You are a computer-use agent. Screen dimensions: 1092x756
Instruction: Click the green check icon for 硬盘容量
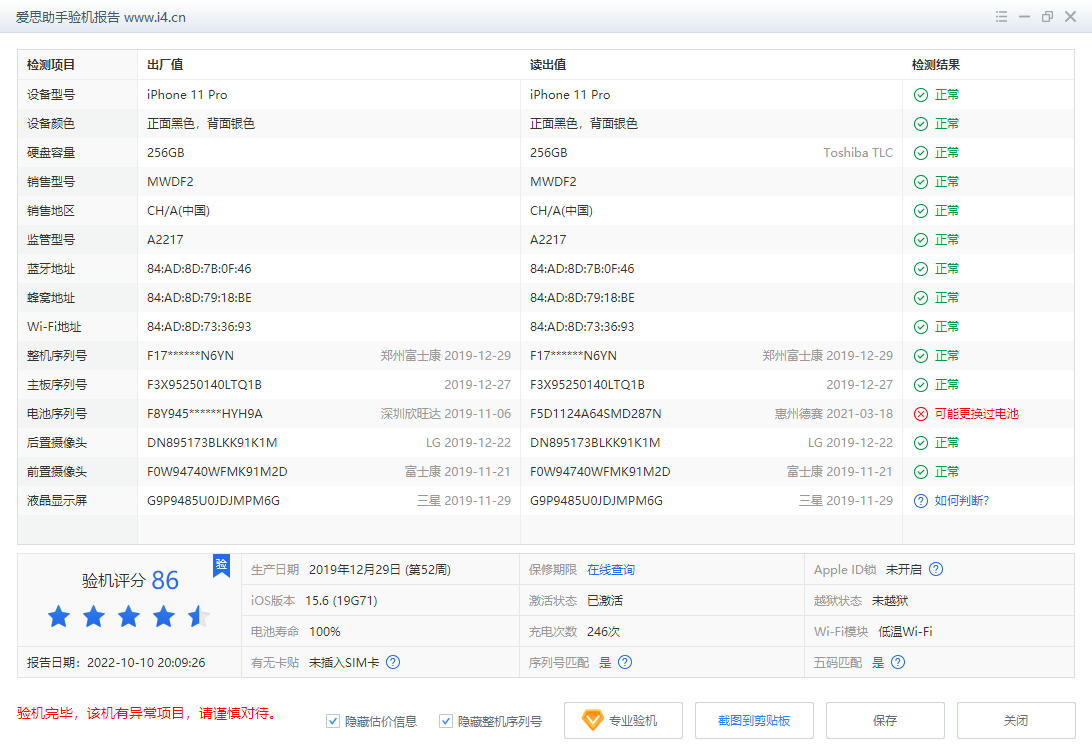(921, 153)
